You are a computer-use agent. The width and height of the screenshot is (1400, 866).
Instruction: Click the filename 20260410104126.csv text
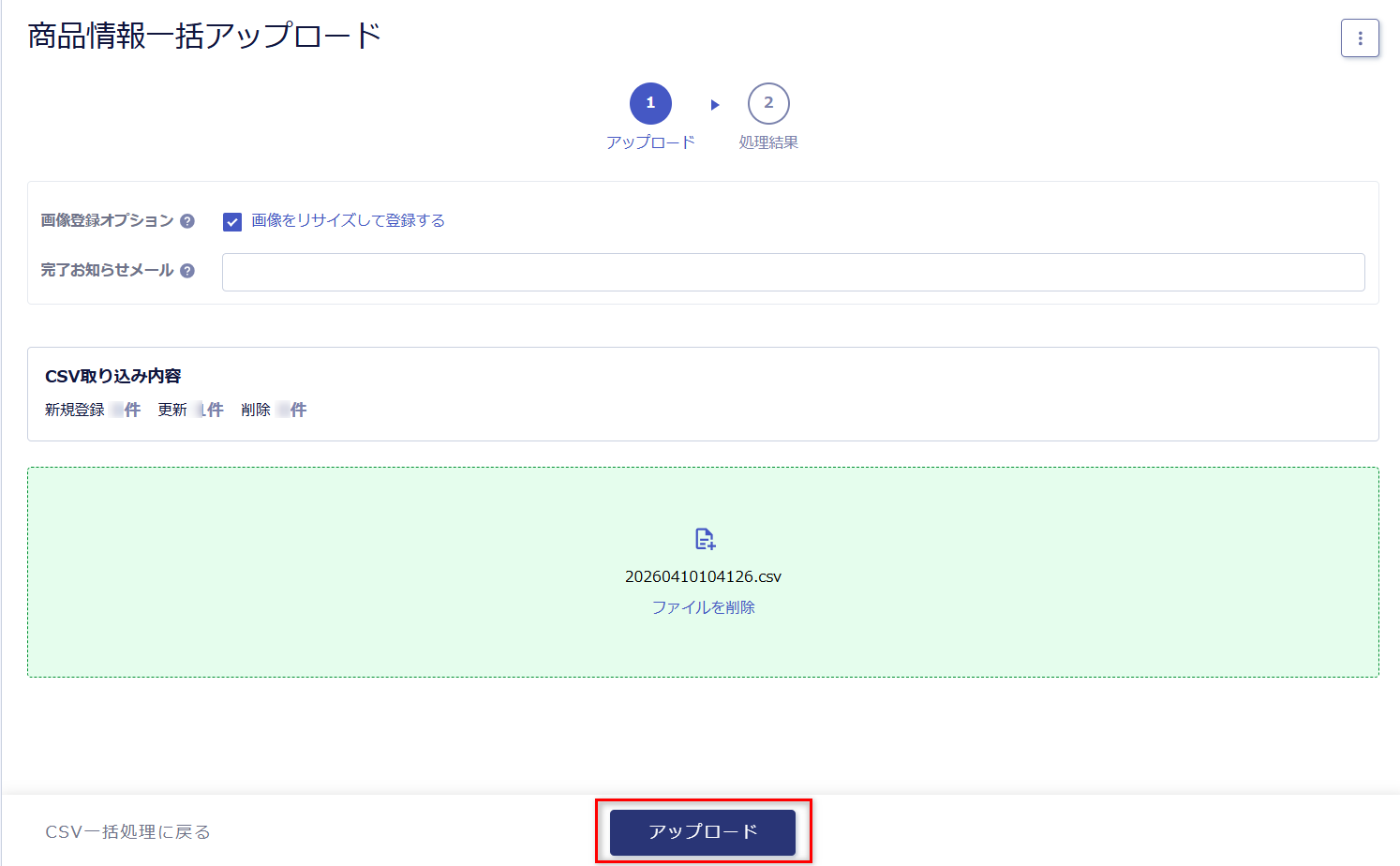pyautogui.click(x=704, y=575)
